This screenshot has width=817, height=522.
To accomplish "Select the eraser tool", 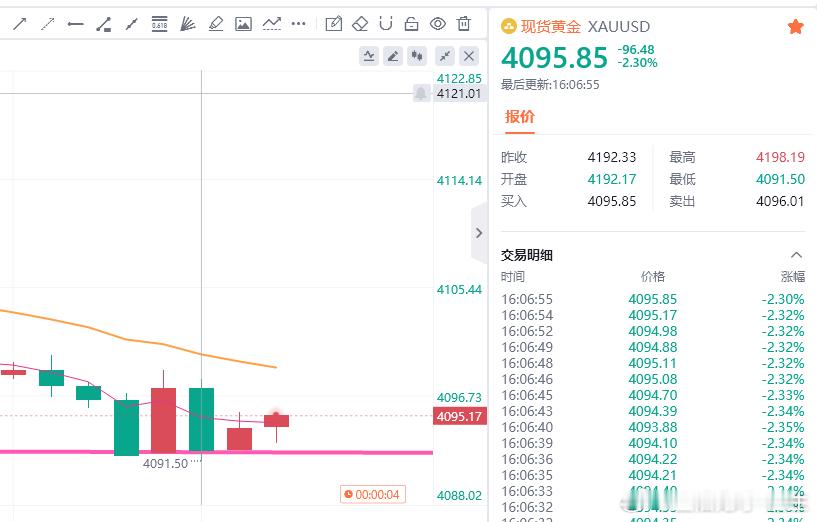I will 360,23.
